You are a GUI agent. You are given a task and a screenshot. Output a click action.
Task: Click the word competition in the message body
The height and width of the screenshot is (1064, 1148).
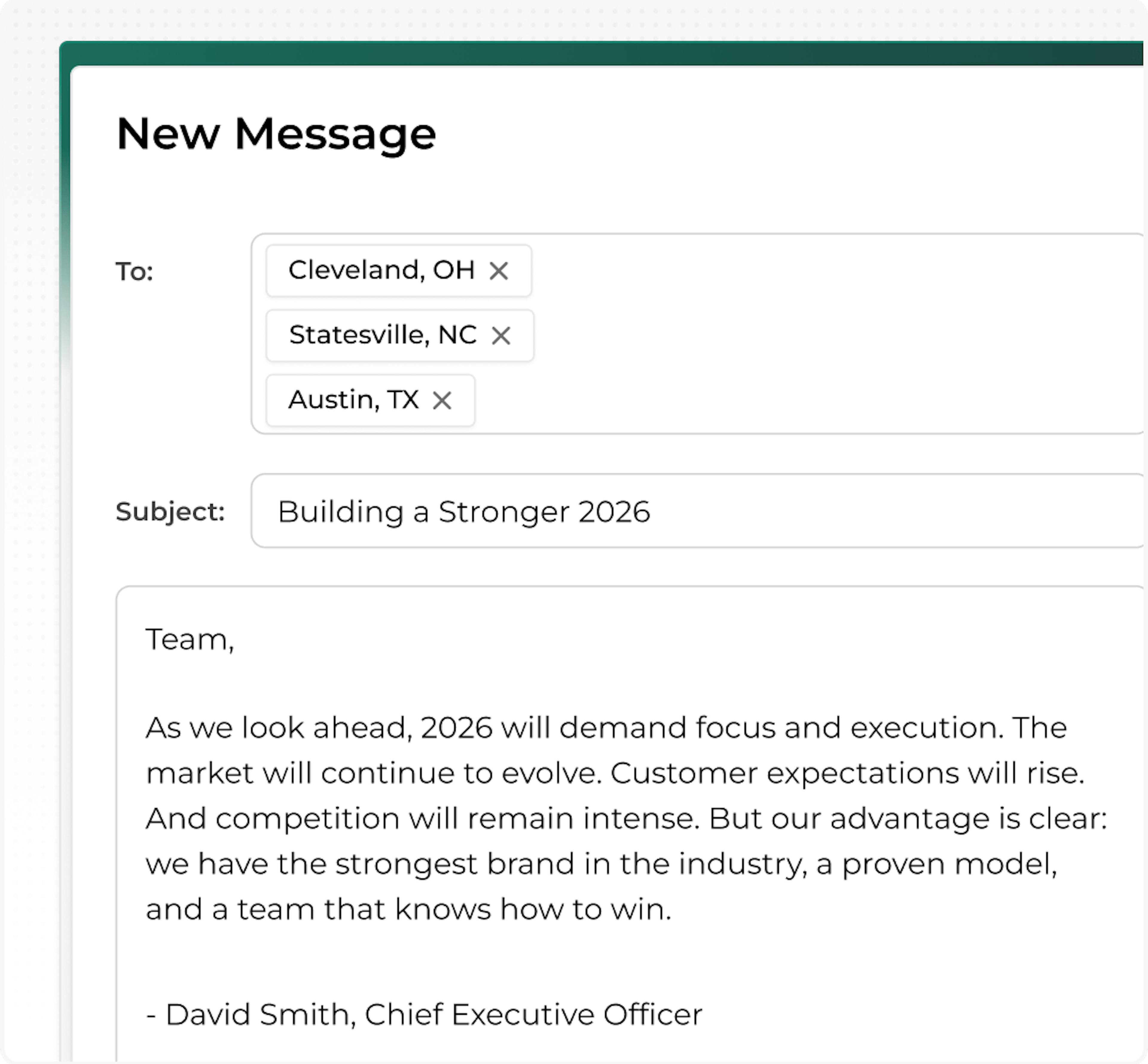coord(307,819)
